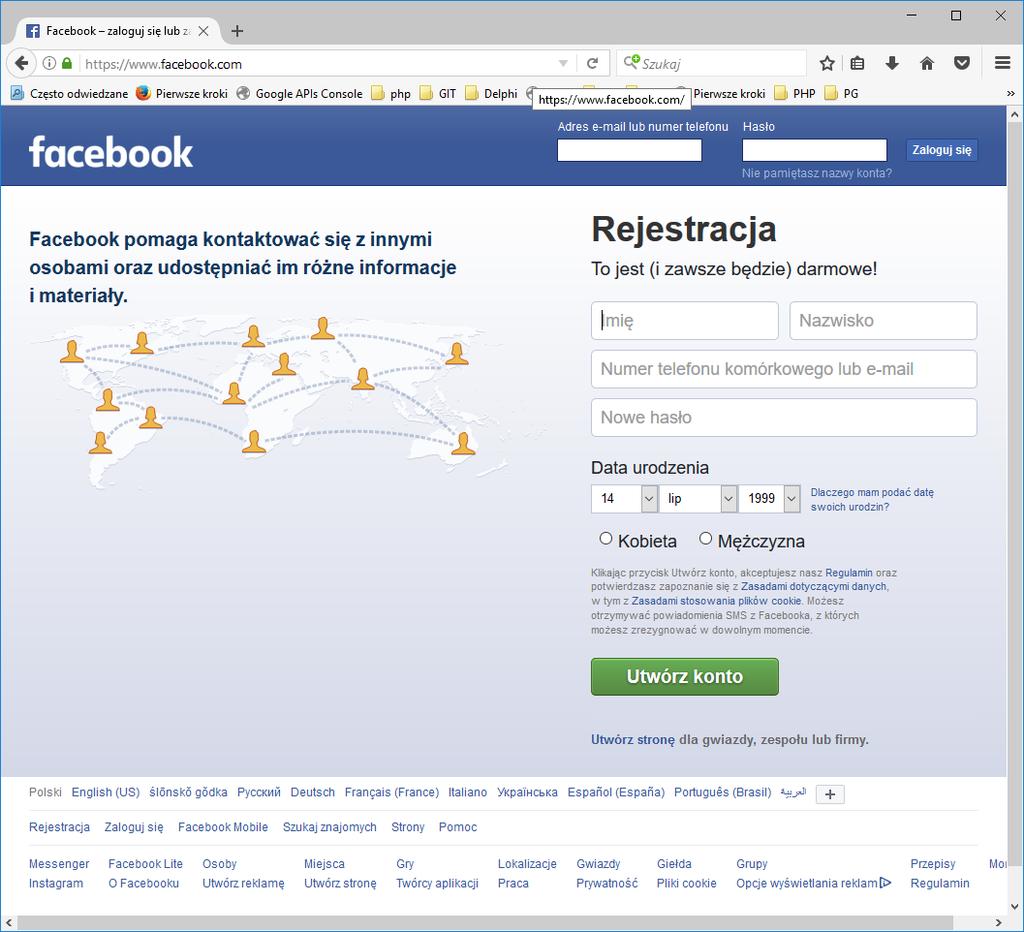Show more bookmarks chevron

[x=1010, y=93]
